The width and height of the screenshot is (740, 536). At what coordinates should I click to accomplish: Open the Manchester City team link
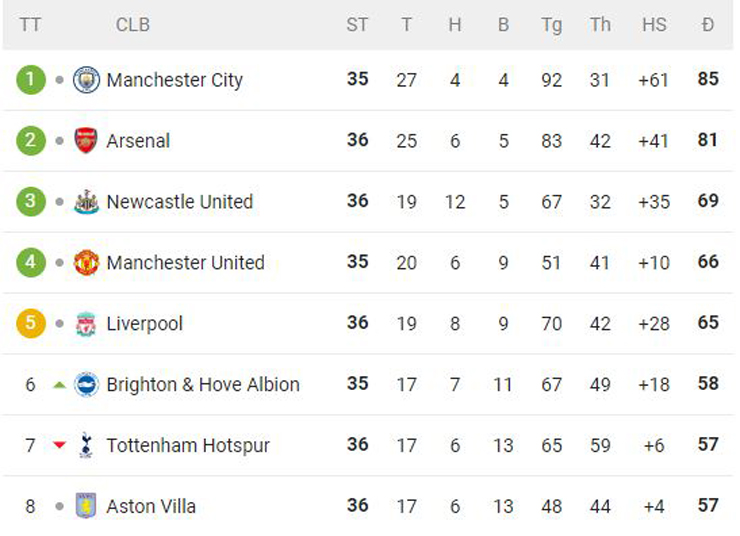point(174,80)
